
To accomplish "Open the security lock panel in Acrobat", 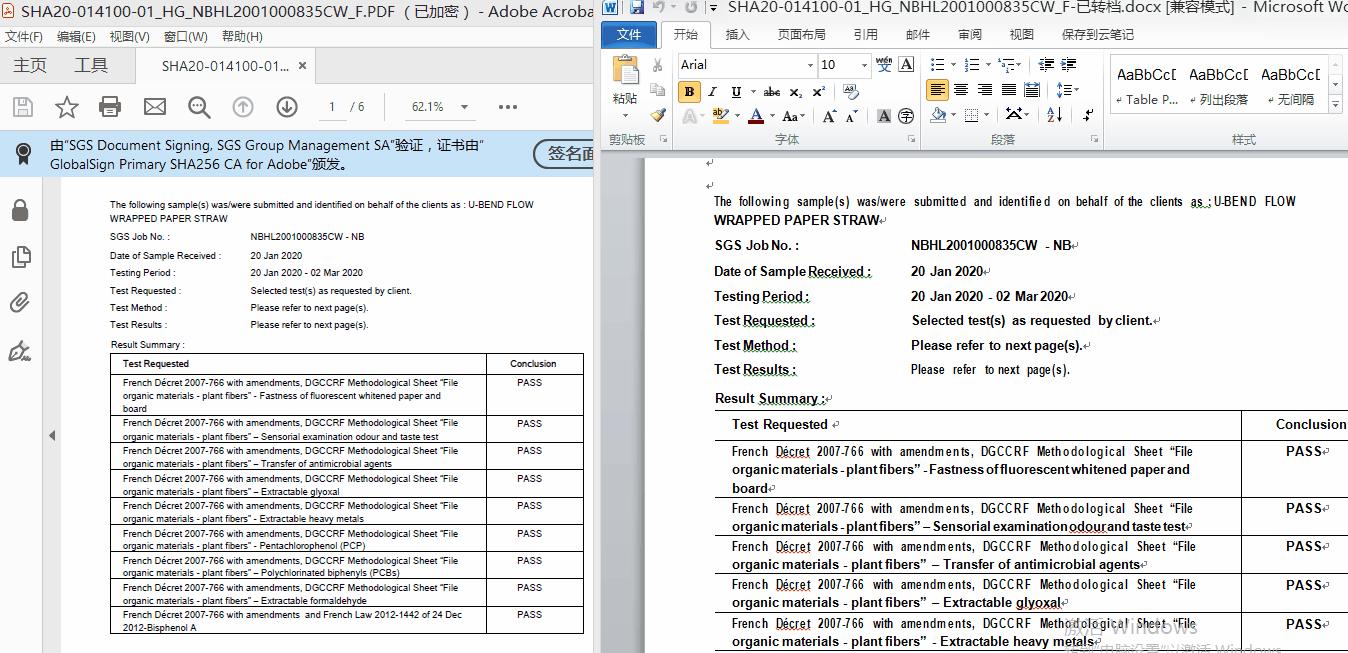I will pos(20,210).
